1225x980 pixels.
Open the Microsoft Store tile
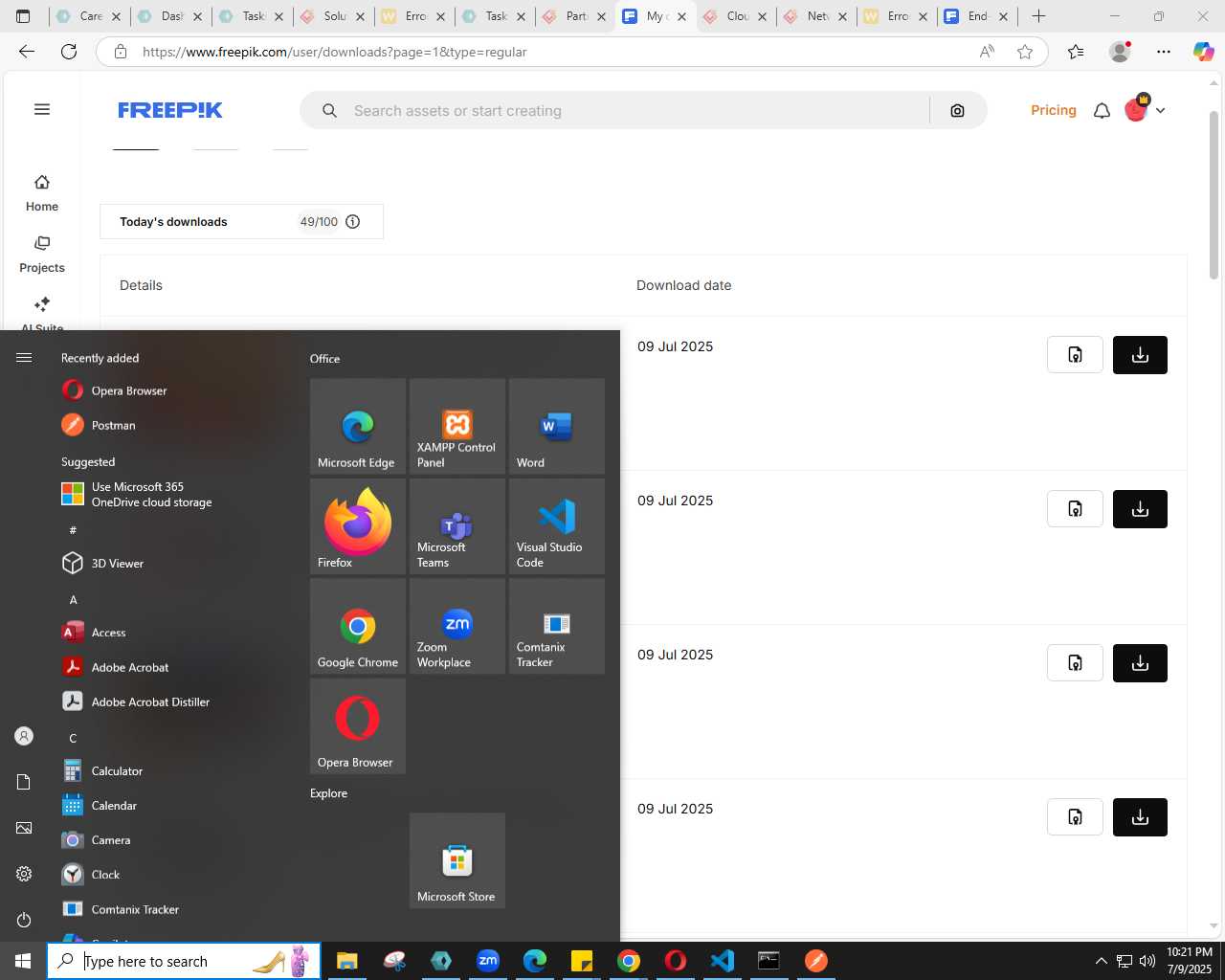click(457, 860)
